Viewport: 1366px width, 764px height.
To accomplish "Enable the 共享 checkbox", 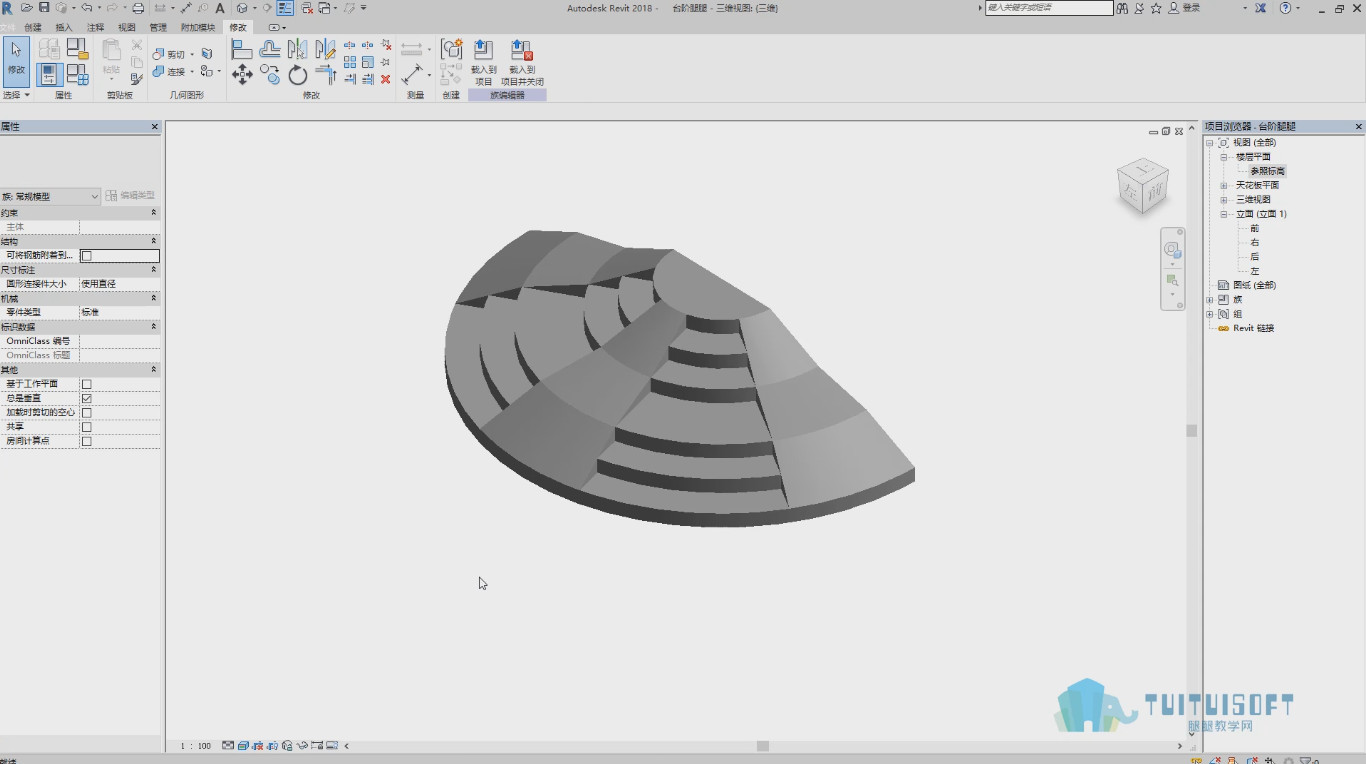I will click(x=86, y=427).
